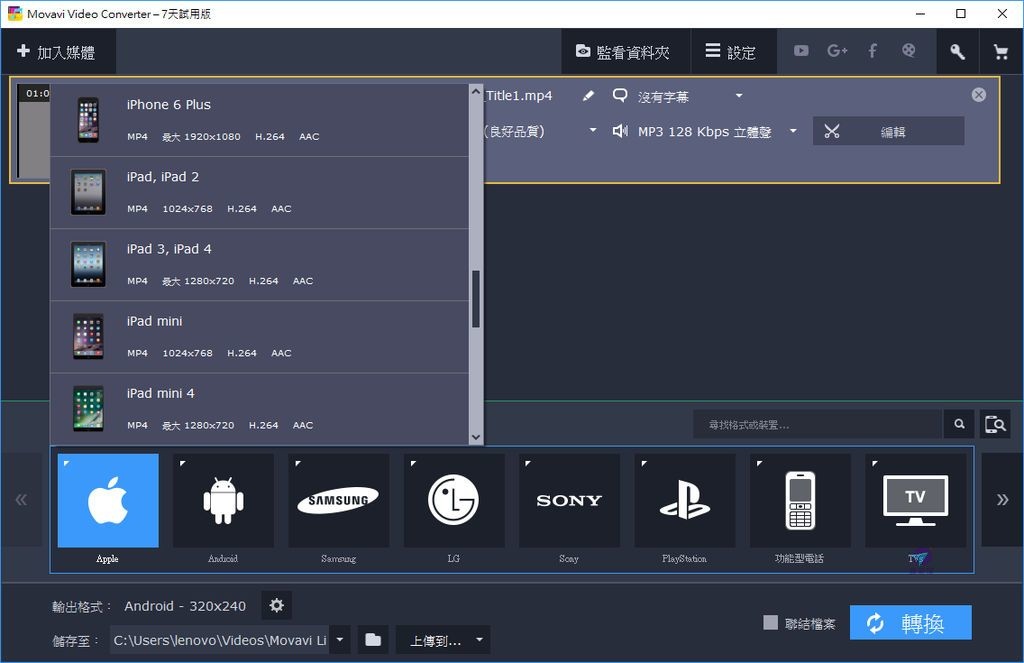Click the save path C:\Users\lenovo field
The width and height of the screenshot is (1024, 663).
pos(220,640)
